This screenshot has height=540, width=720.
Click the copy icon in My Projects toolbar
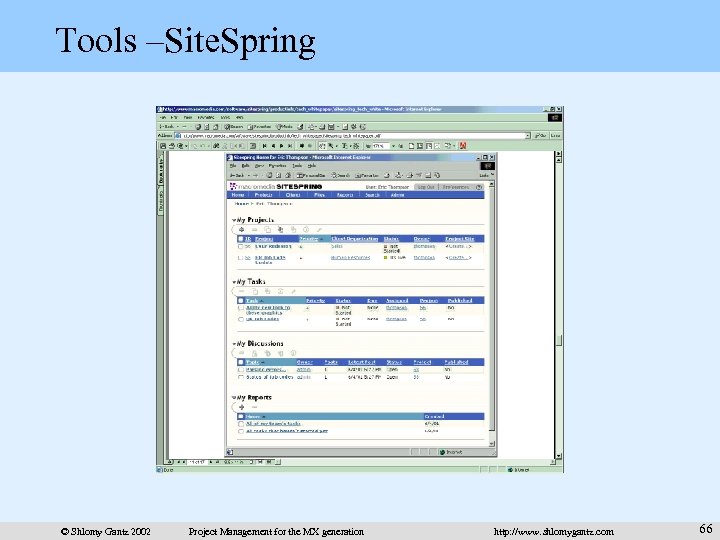268,230
